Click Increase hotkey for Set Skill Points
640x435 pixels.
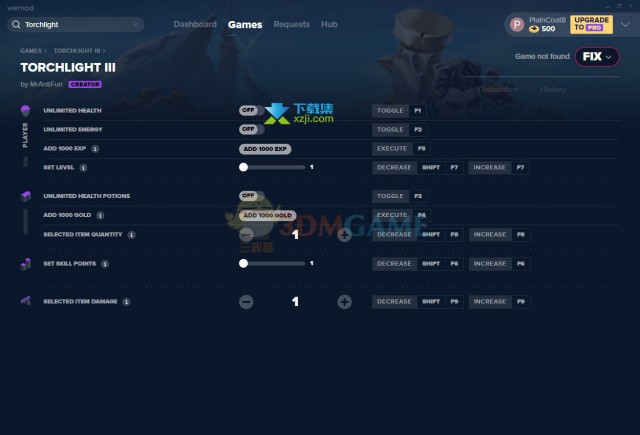coord(490,264)
